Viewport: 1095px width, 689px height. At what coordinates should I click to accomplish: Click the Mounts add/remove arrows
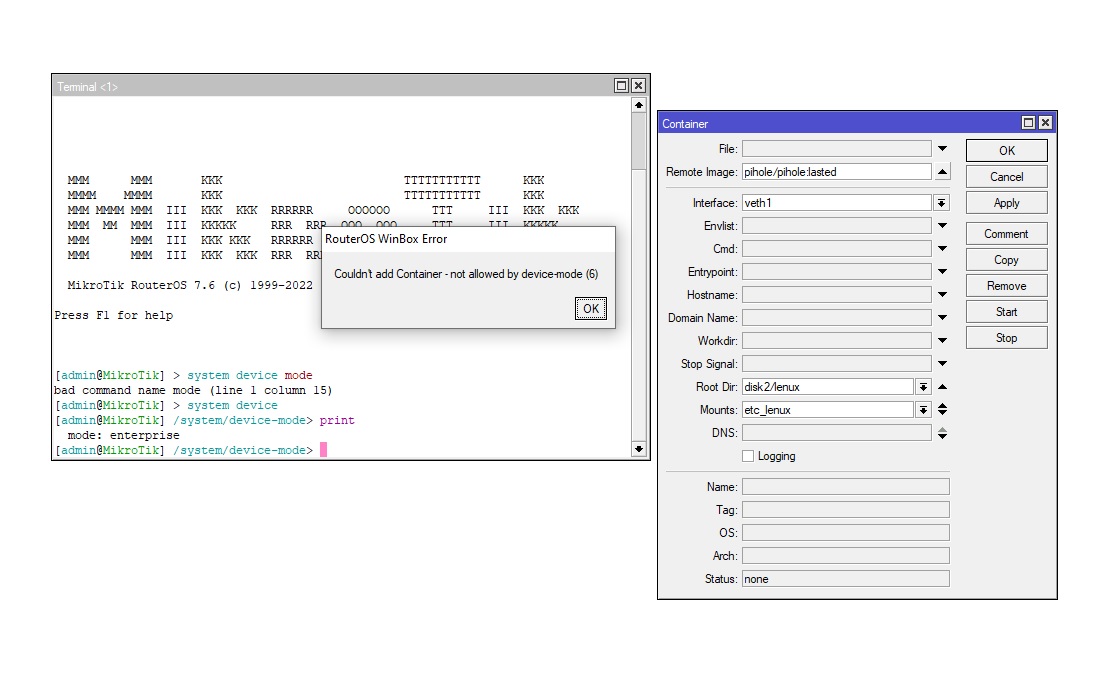[942, 410]
